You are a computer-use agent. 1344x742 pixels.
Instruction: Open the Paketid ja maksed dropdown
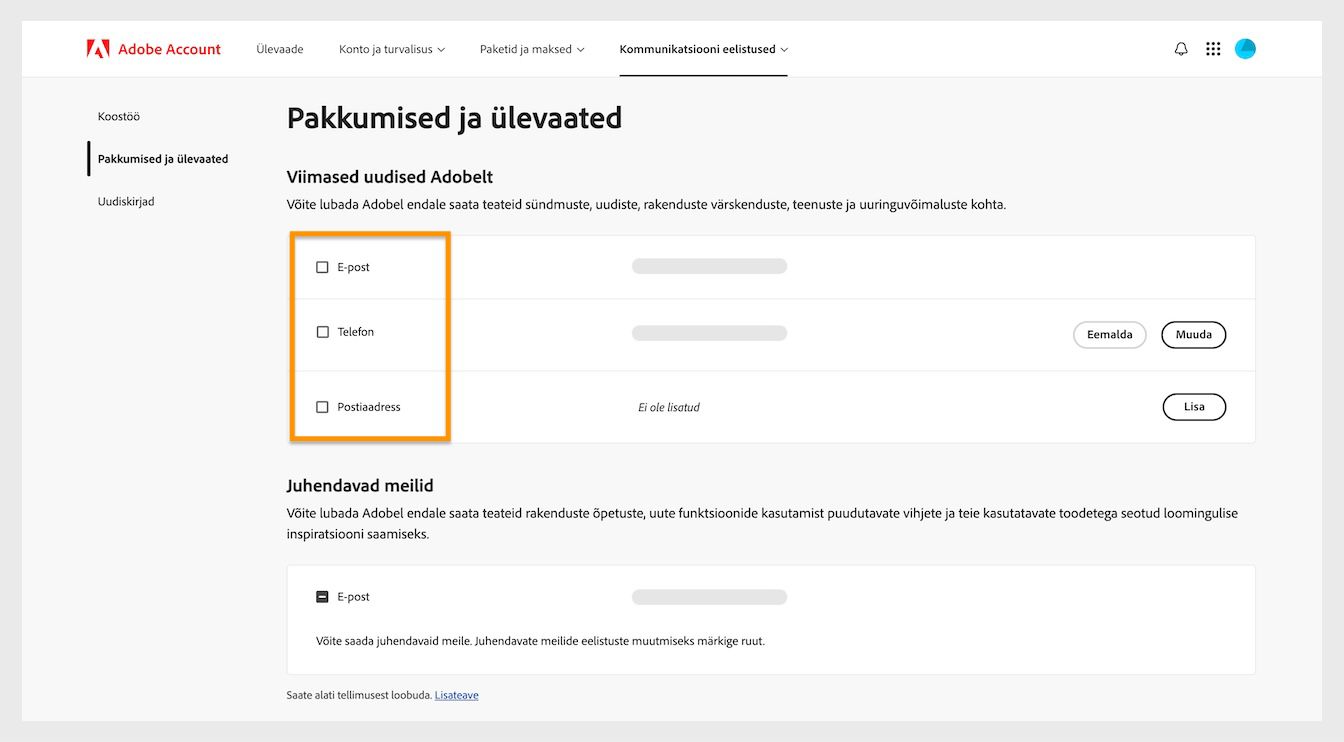point(532,48)
